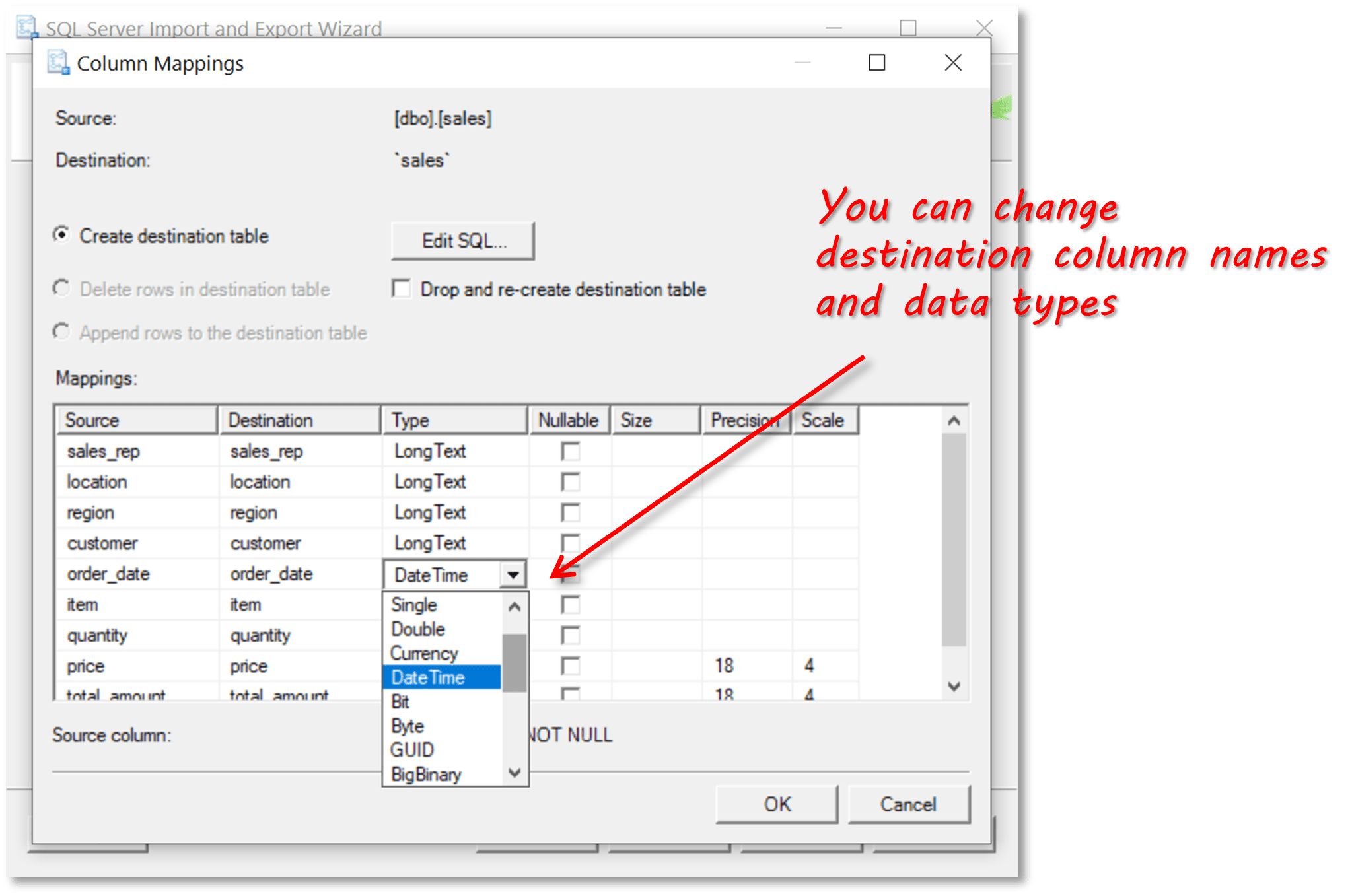
Task: Click the Column Mappings window icon
Action: [x=58, y=63]
